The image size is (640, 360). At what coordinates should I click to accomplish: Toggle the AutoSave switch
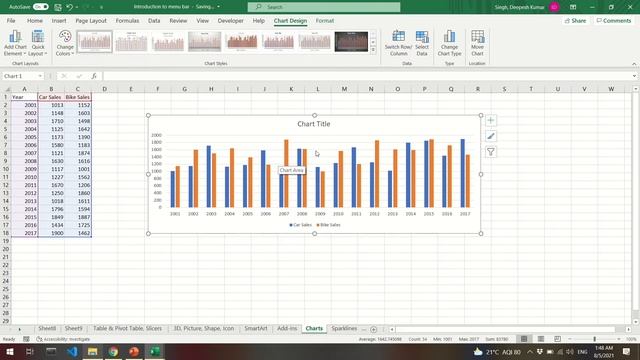(40, 7)
